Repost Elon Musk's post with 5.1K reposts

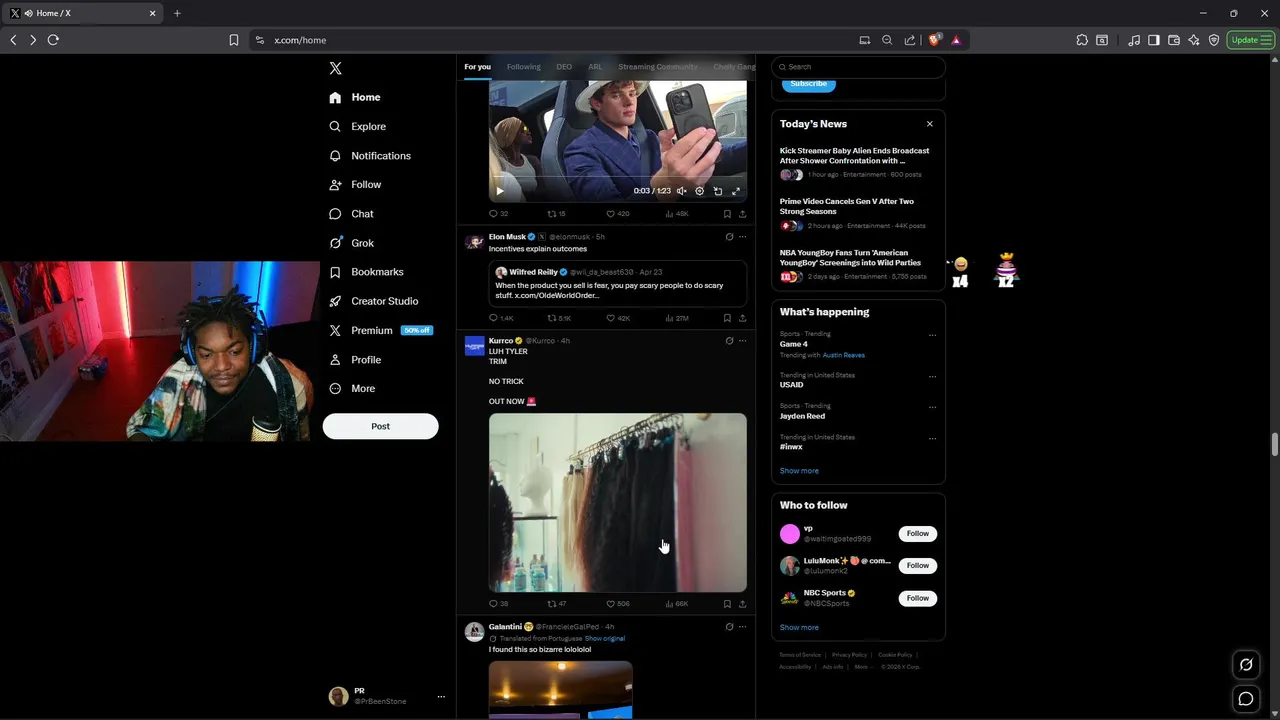pyautogui.click(x=558, y=318)
